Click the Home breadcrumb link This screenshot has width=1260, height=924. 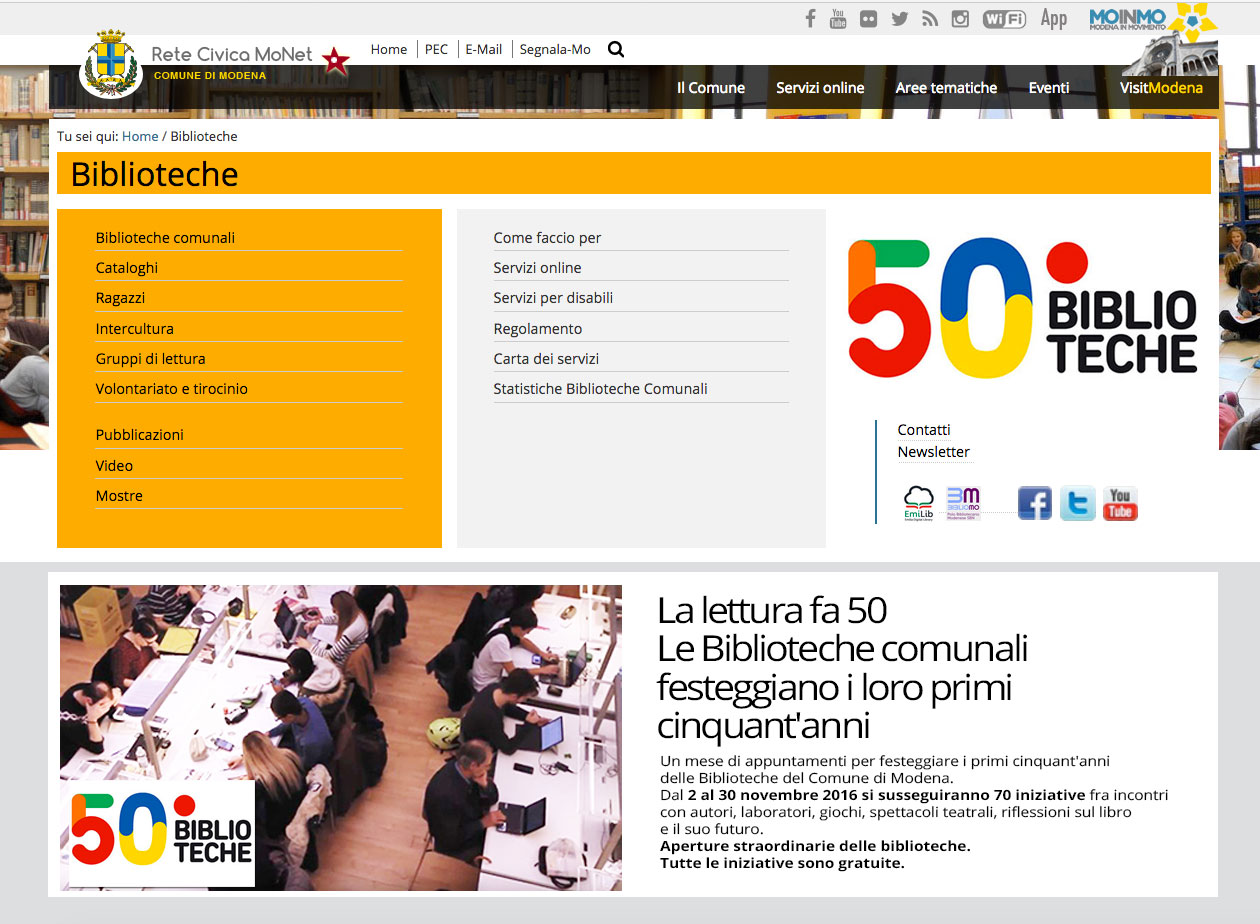(x=140, y=136)
